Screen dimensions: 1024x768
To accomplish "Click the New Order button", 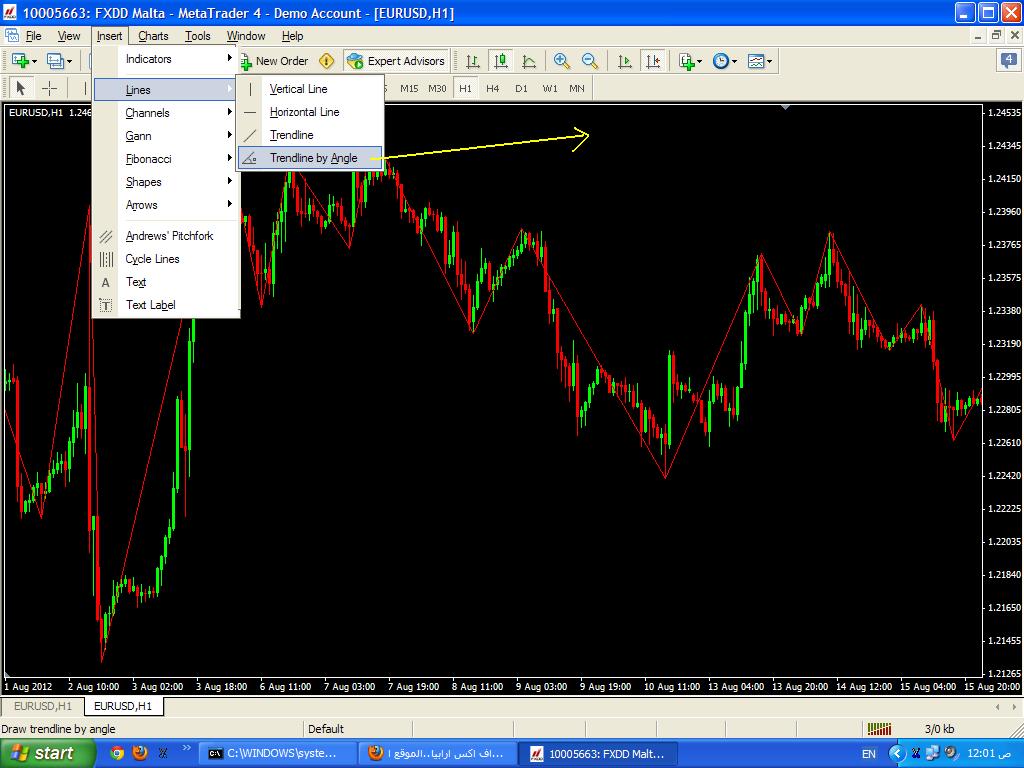I will (274, 61).
